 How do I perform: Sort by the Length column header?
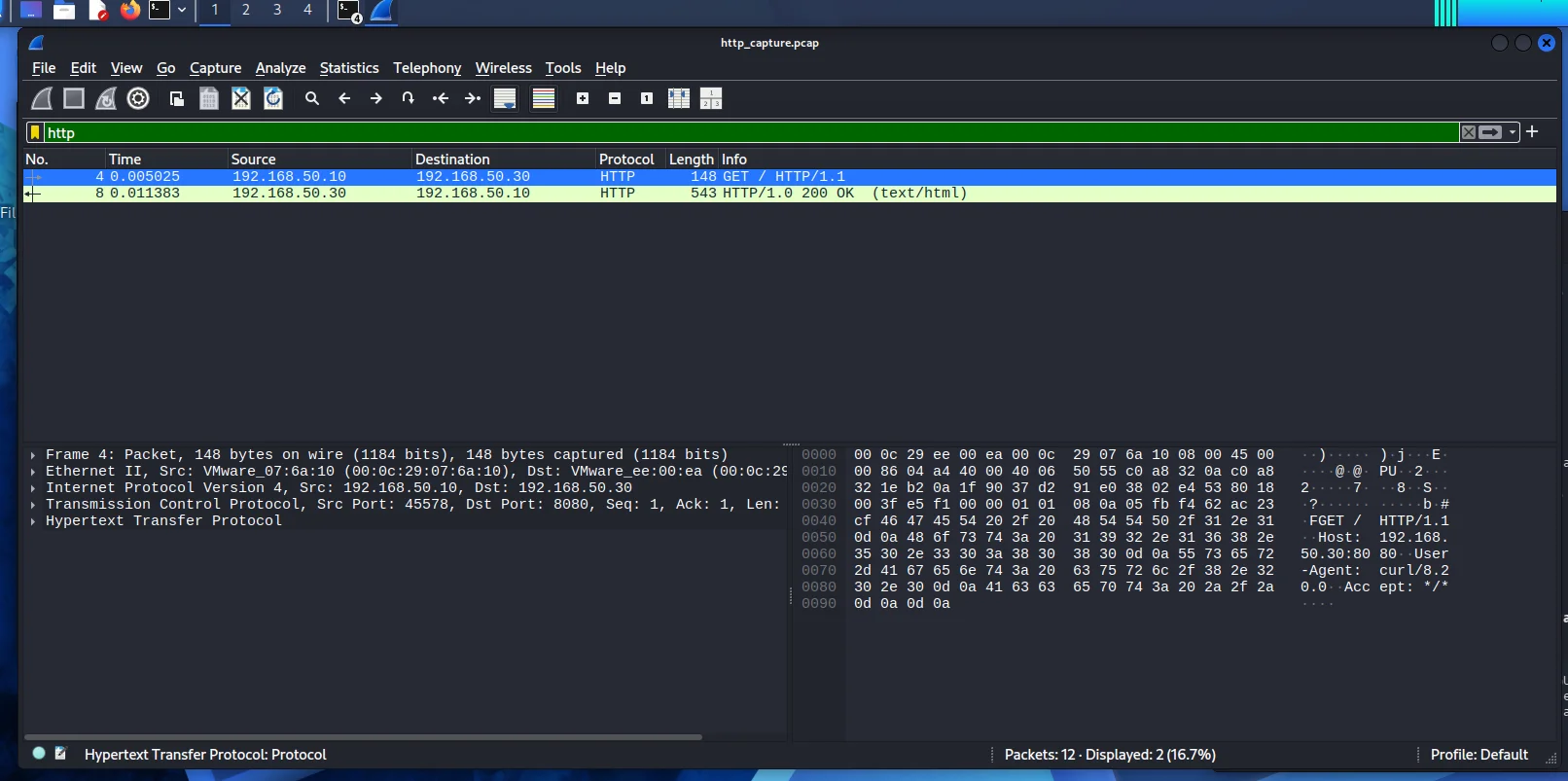click(692, 160)
